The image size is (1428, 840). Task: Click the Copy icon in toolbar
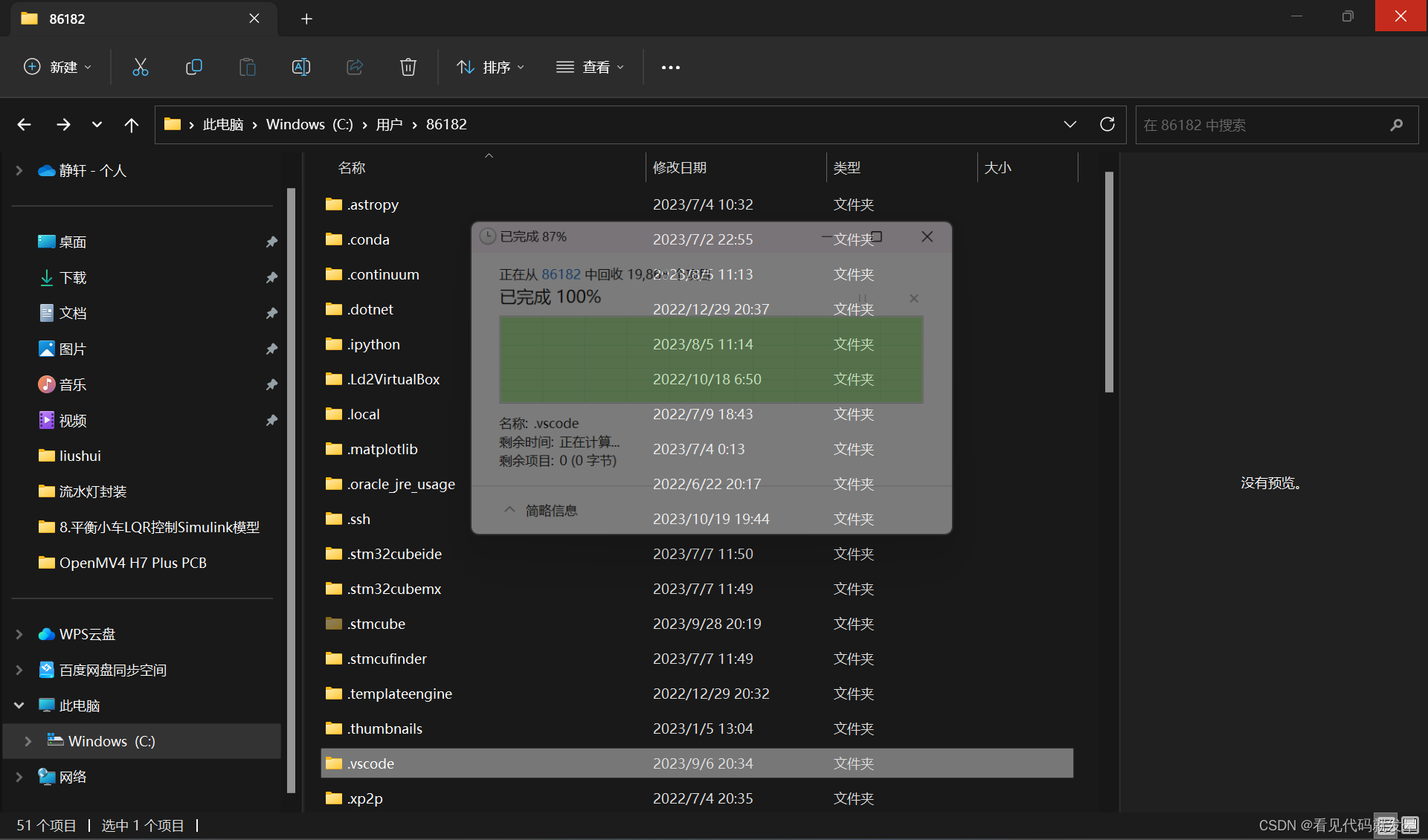pyautogui.click(x=193, y=67)
